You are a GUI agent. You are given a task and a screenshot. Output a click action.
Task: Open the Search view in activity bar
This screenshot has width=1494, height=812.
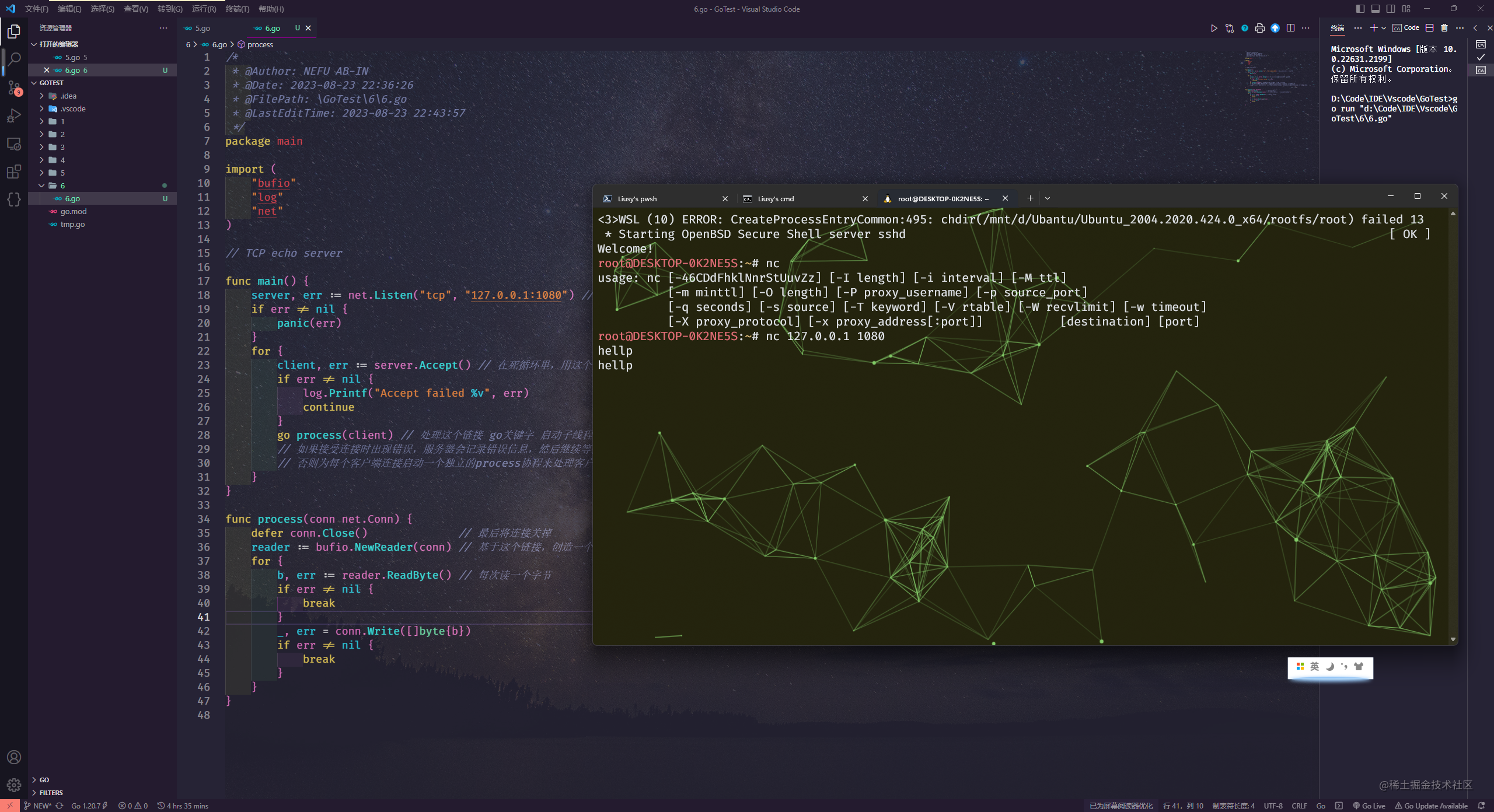point(14,59)
